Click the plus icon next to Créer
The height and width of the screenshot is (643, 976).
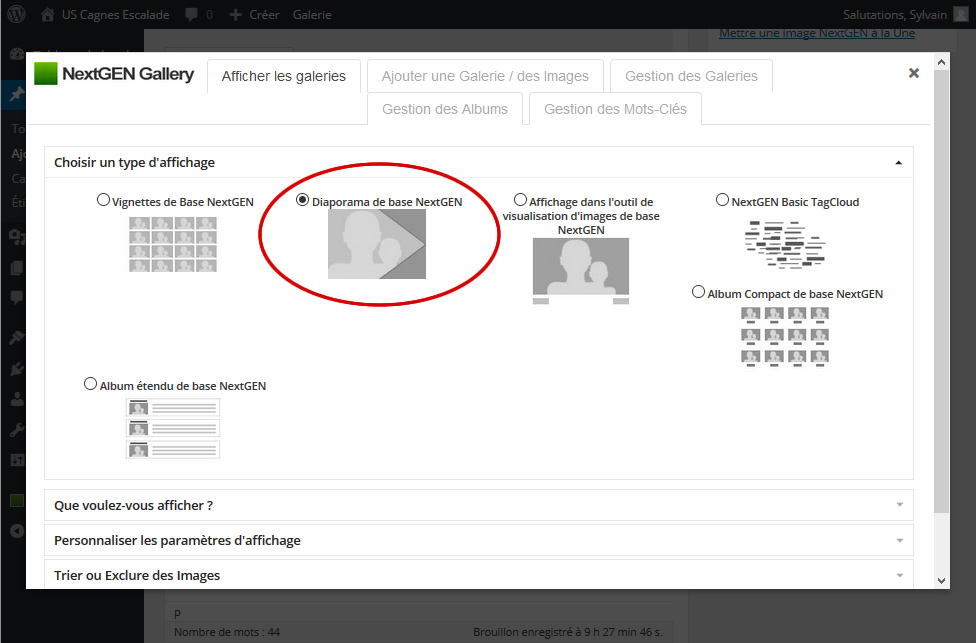click(235, 14)
